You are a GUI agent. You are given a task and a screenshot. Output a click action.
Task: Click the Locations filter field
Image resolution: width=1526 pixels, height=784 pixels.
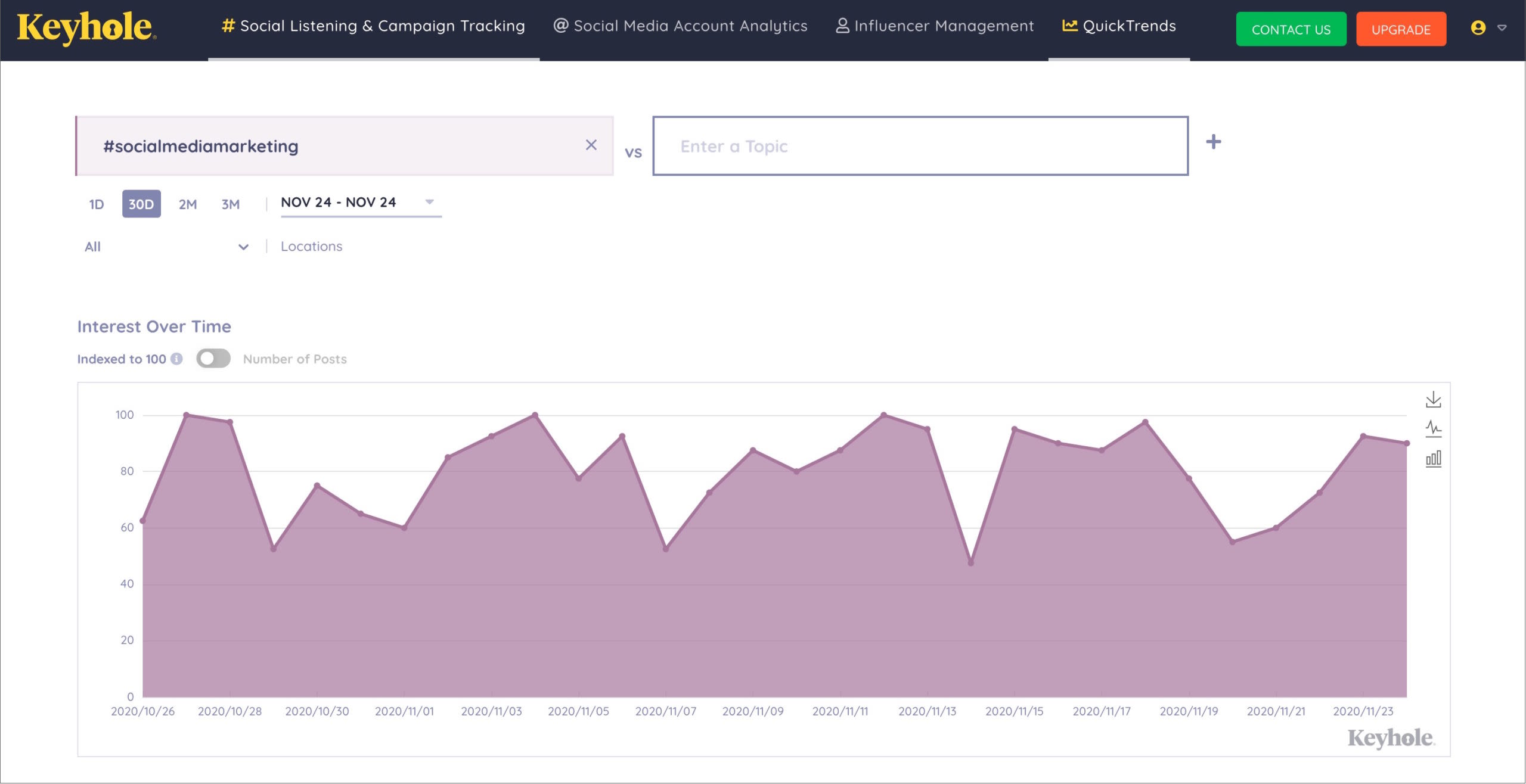pos(312,247)
